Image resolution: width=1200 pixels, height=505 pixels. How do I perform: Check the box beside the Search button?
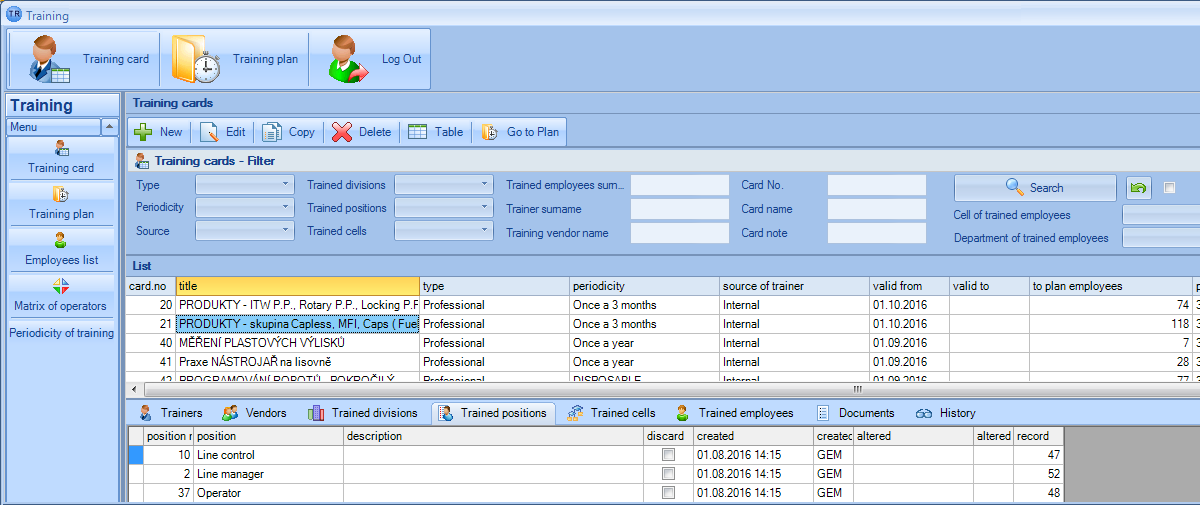[1169, 188]
